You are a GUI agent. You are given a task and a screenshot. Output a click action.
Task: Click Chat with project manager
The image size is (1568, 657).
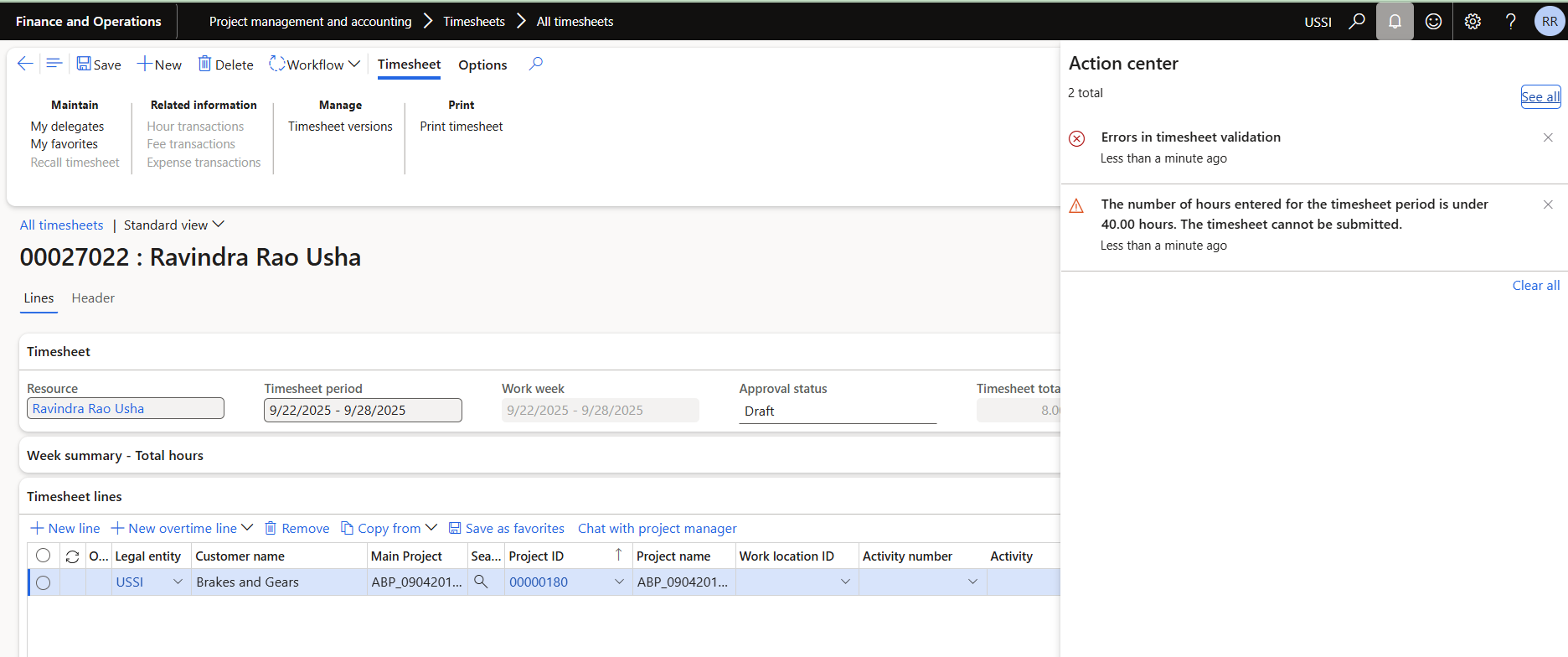point(657,529)
